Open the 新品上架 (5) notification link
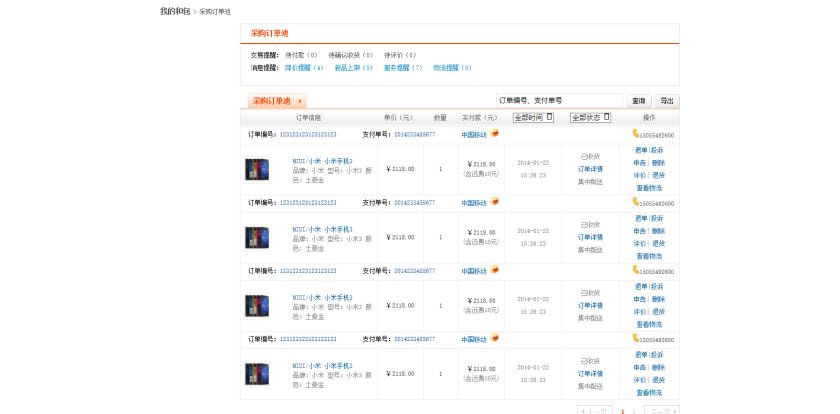 pos(353,68)
